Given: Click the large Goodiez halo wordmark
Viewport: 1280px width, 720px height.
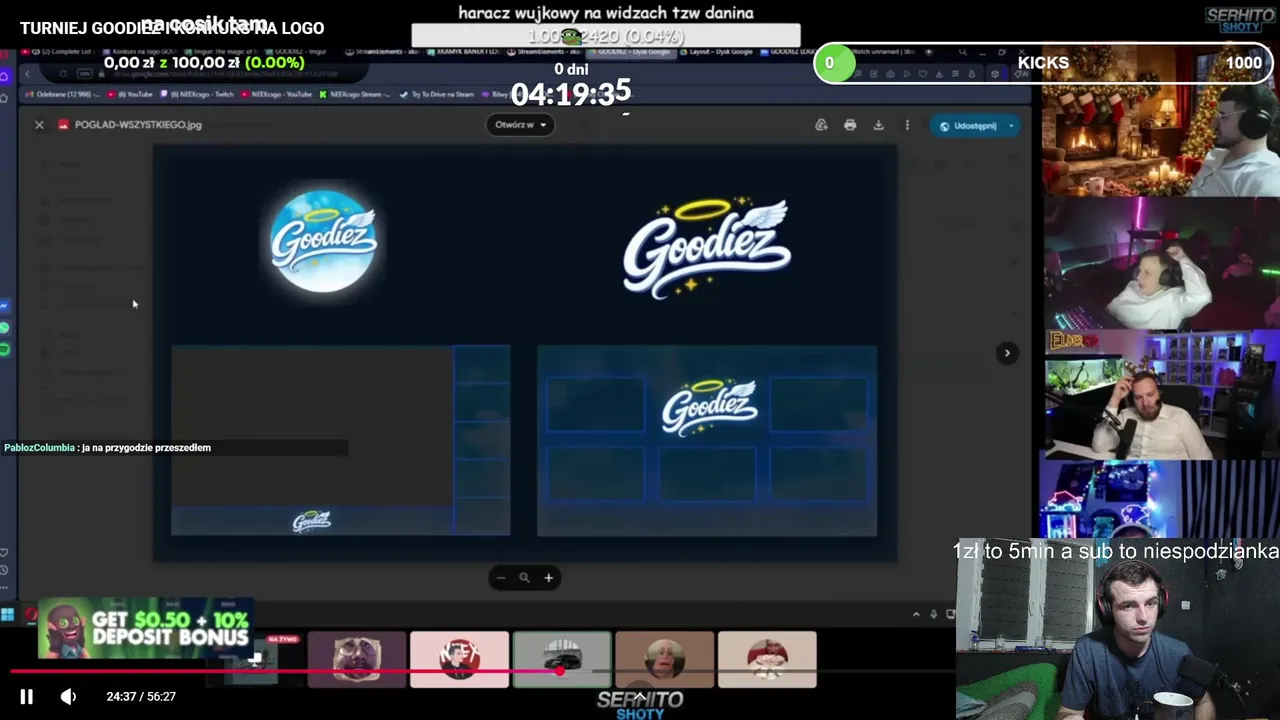Looking at the screenshot, I should (706, 249).
